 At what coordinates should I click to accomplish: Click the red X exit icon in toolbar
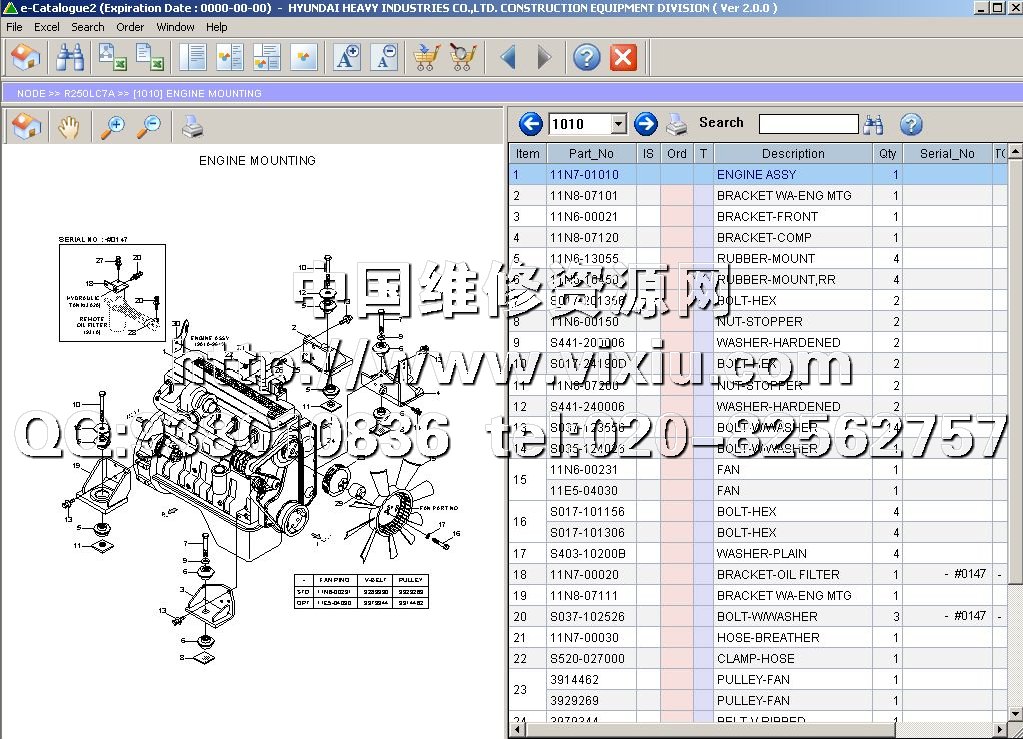623,58
